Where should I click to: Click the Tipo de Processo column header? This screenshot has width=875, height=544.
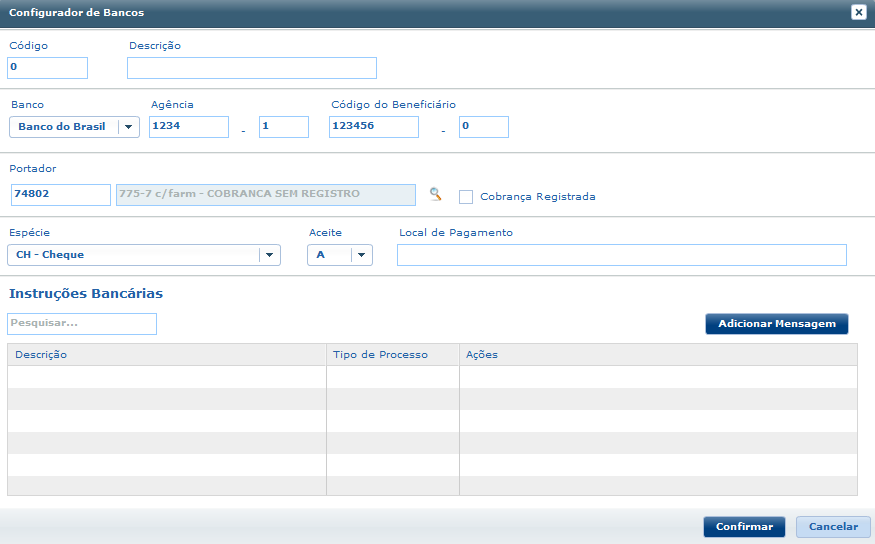(x=392, y=355)
